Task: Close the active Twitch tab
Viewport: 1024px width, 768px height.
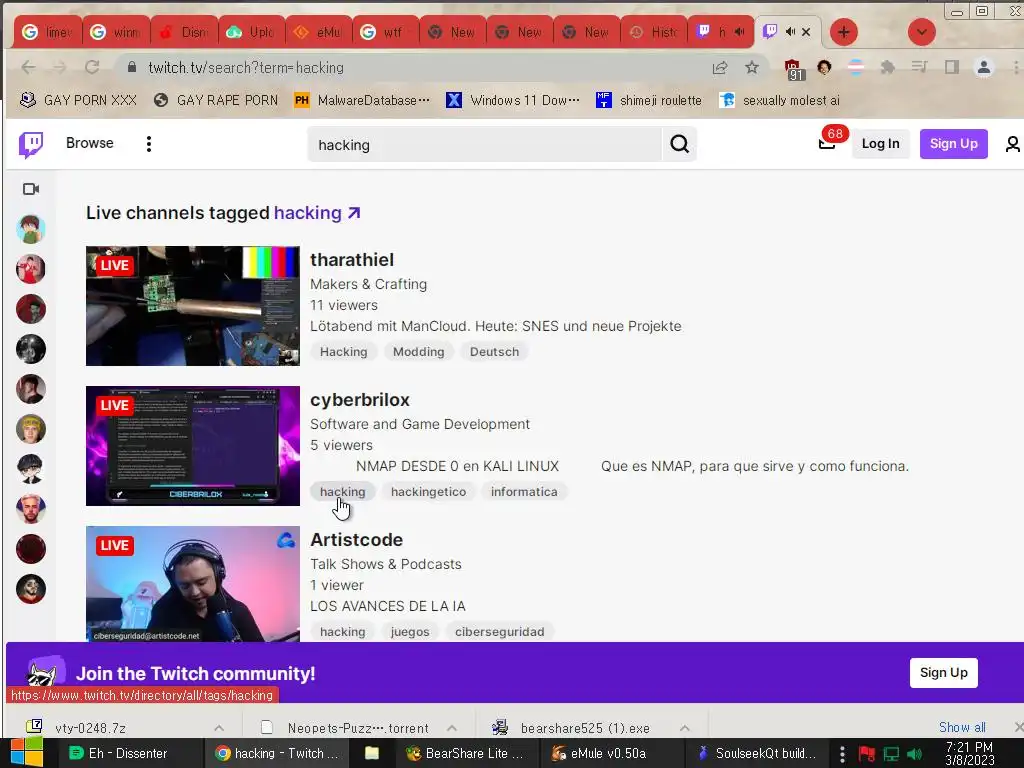Action: coord(806,31)
